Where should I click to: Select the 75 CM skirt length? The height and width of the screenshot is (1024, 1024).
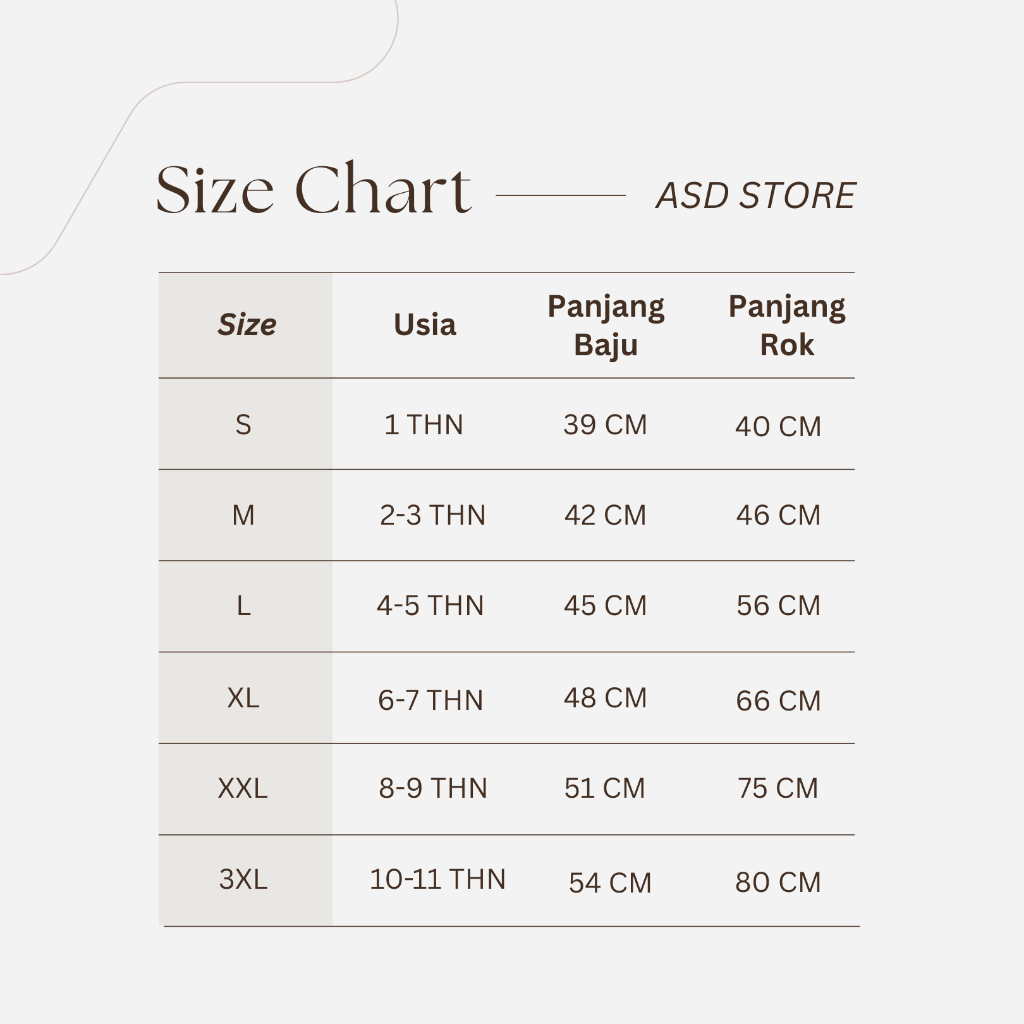coord(778,789)
